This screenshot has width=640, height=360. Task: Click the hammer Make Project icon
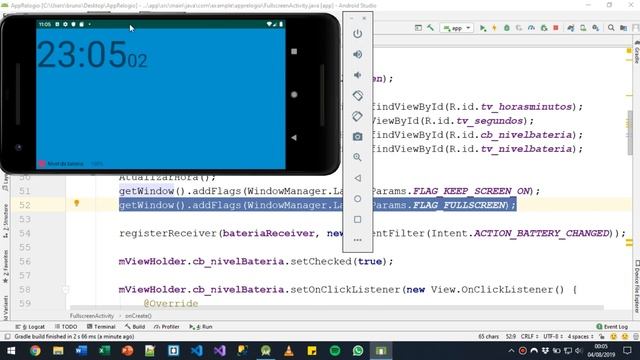coord(431,28)
